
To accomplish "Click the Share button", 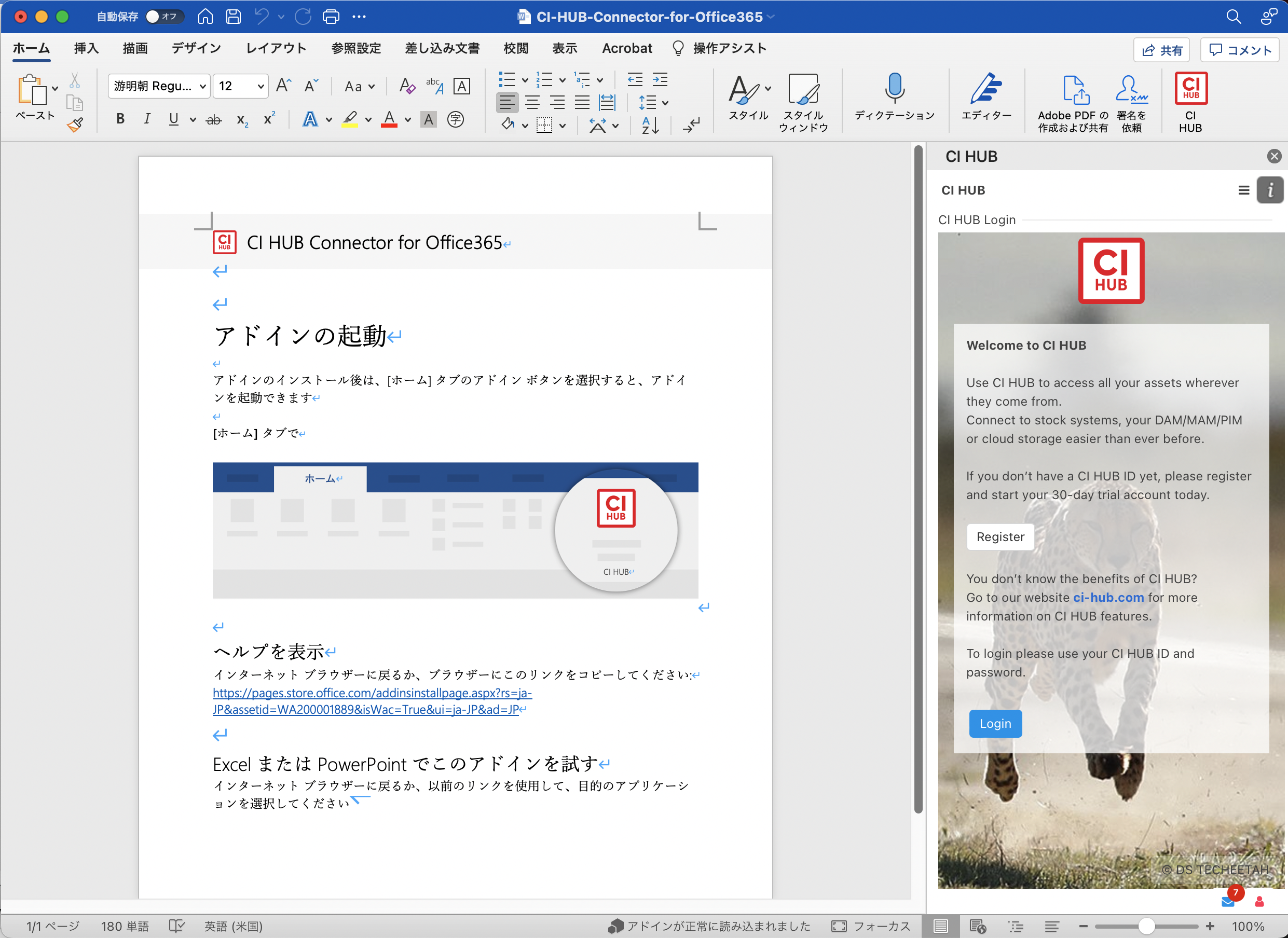I will (1161, 50).
